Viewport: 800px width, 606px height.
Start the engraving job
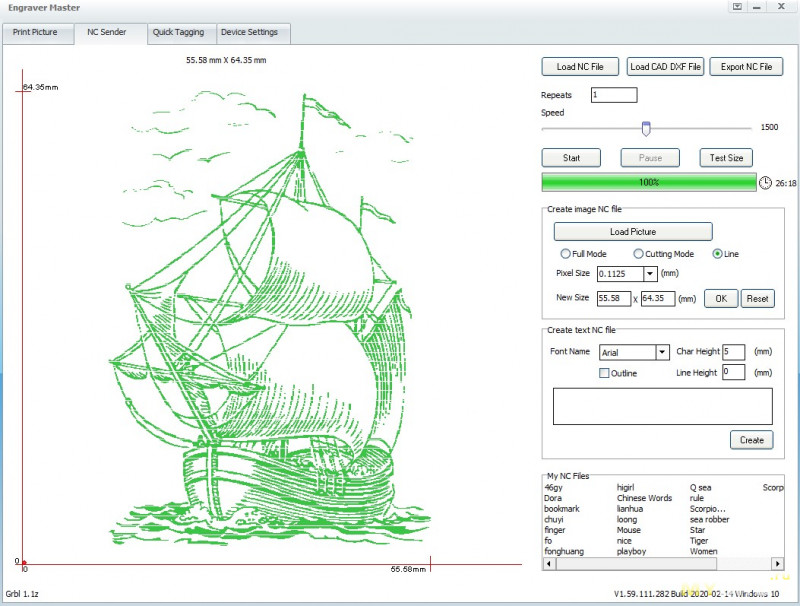pyautogui.click(x=571, y=158)
